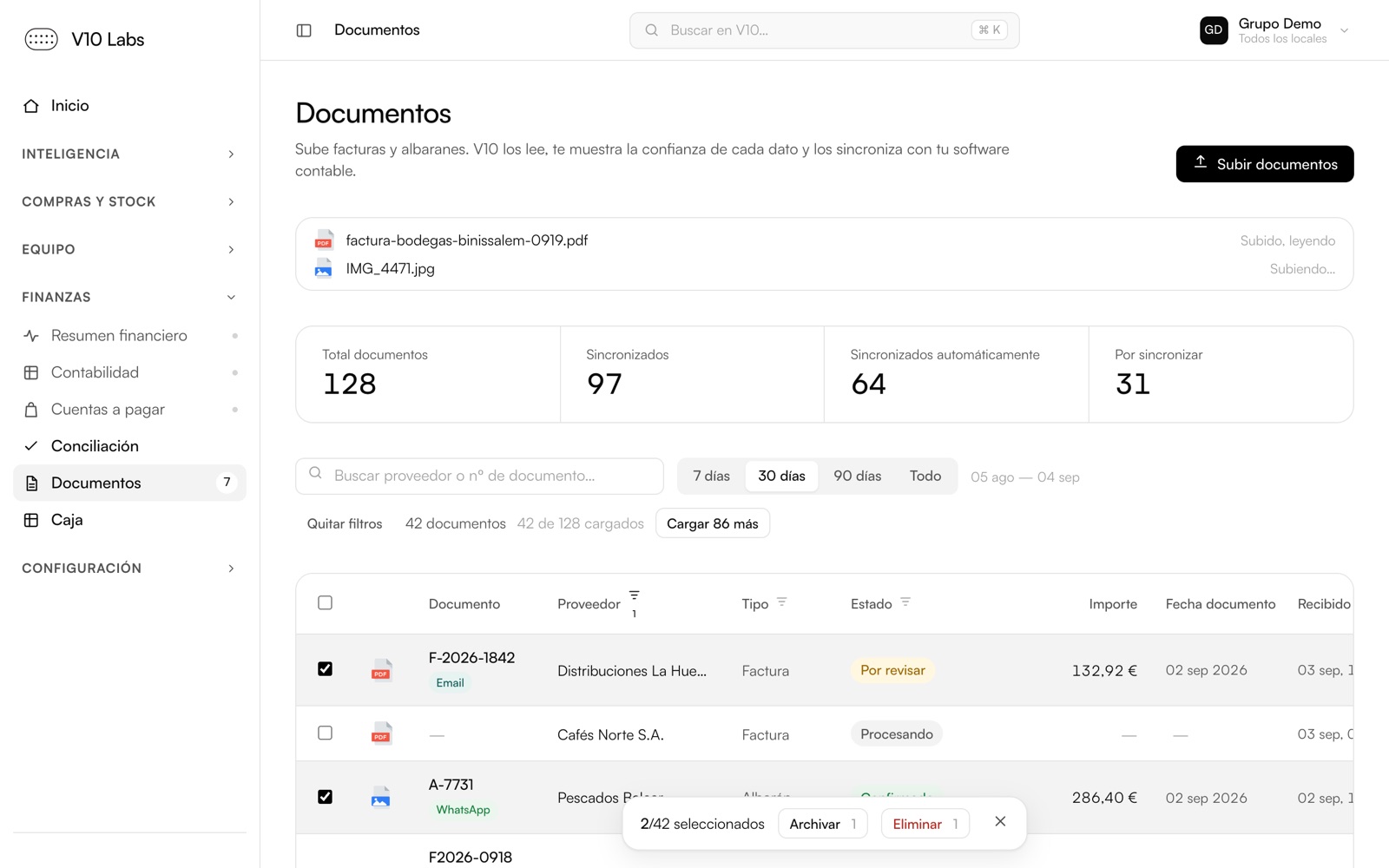Click Cargar 86 más button
Screen dimensions: 1389x868
[713, 523]
